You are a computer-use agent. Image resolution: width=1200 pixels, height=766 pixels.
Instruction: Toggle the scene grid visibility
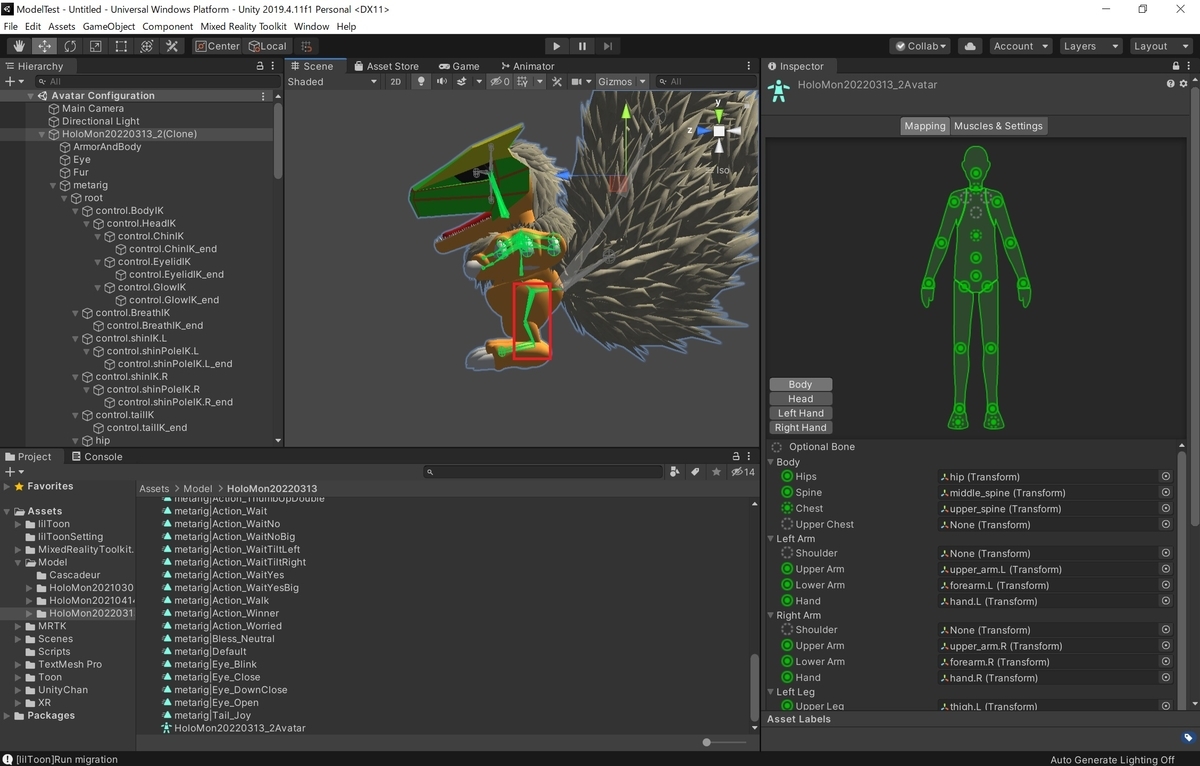click(x=523, y=81)
